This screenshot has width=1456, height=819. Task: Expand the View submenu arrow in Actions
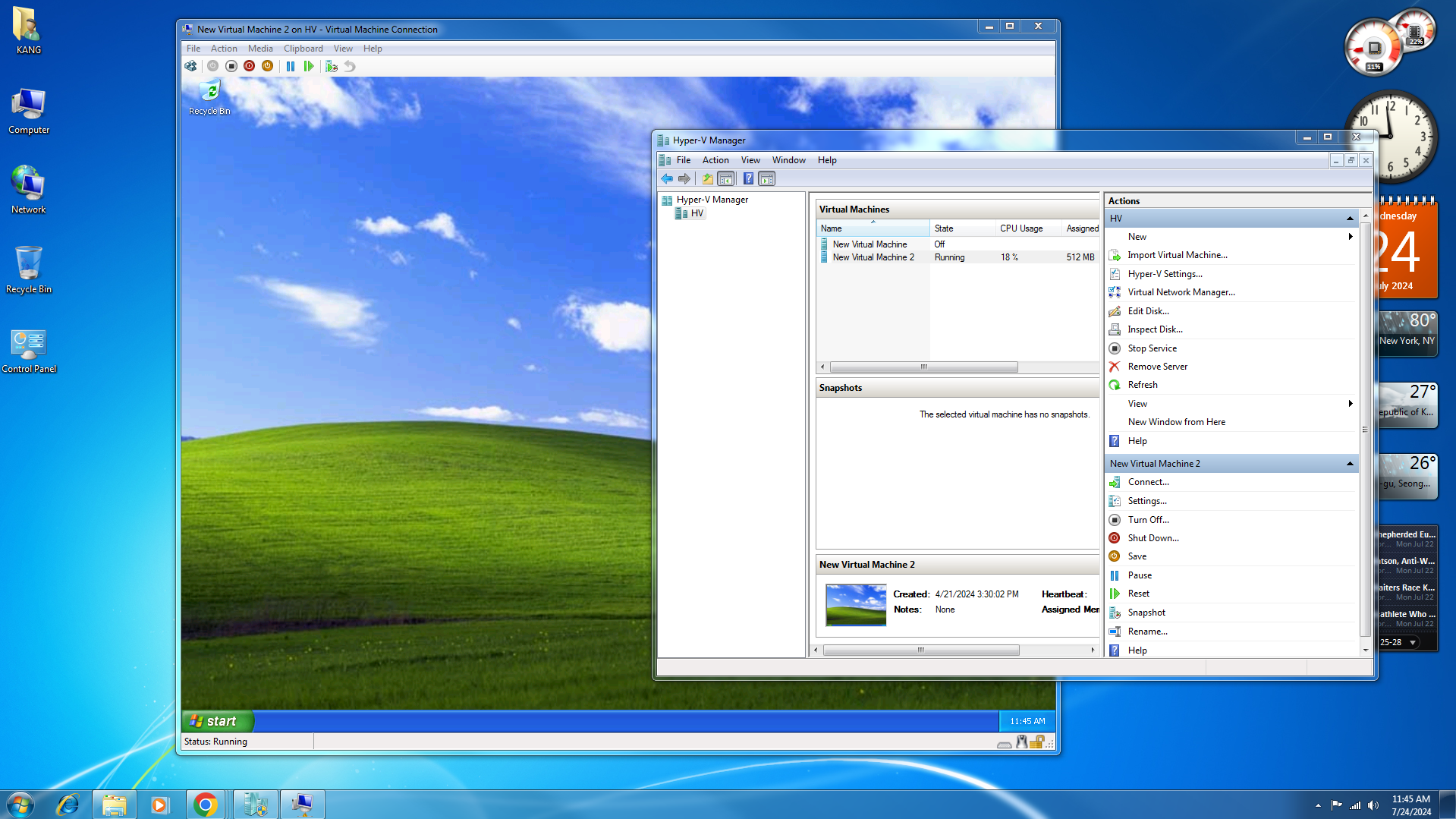1351,404
